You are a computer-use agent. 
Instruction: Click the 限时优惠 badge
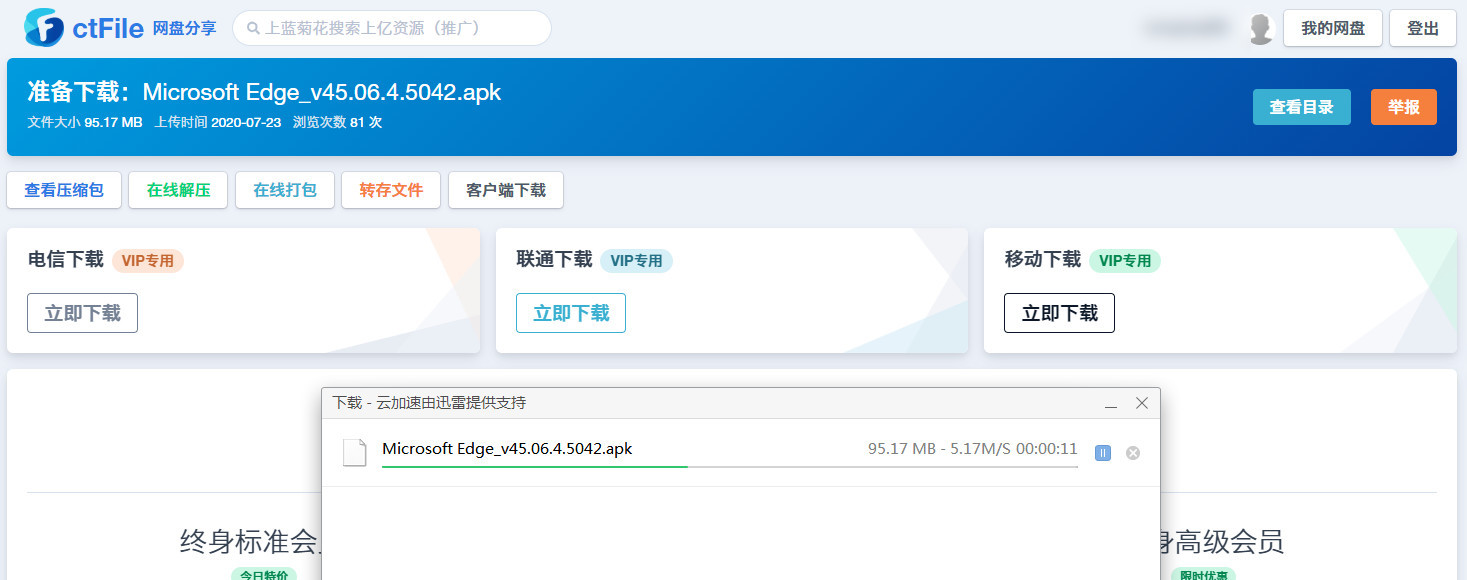point(1204,575)
